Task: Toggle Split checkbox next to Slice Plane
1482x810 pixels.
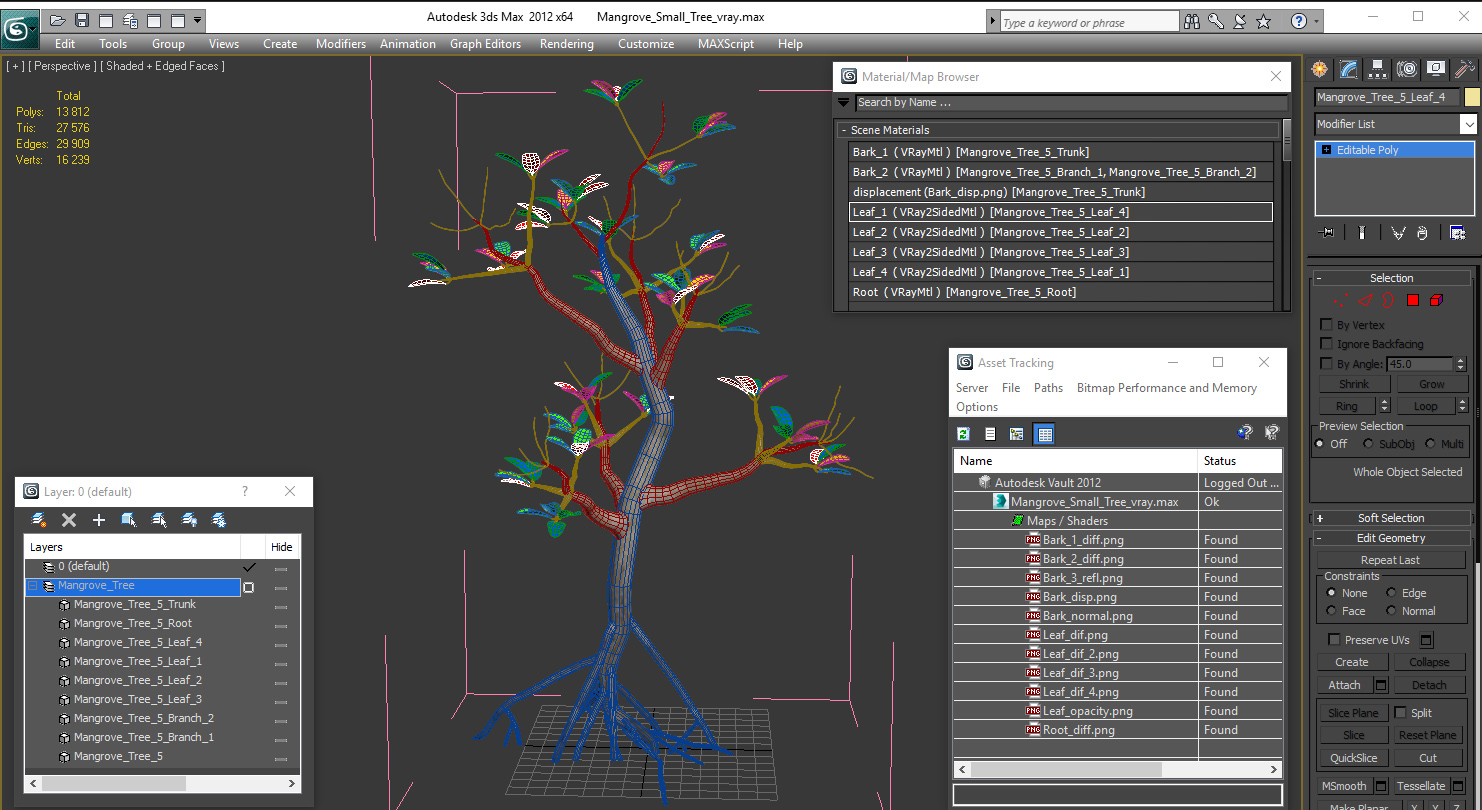Action: pos(1401,713)
